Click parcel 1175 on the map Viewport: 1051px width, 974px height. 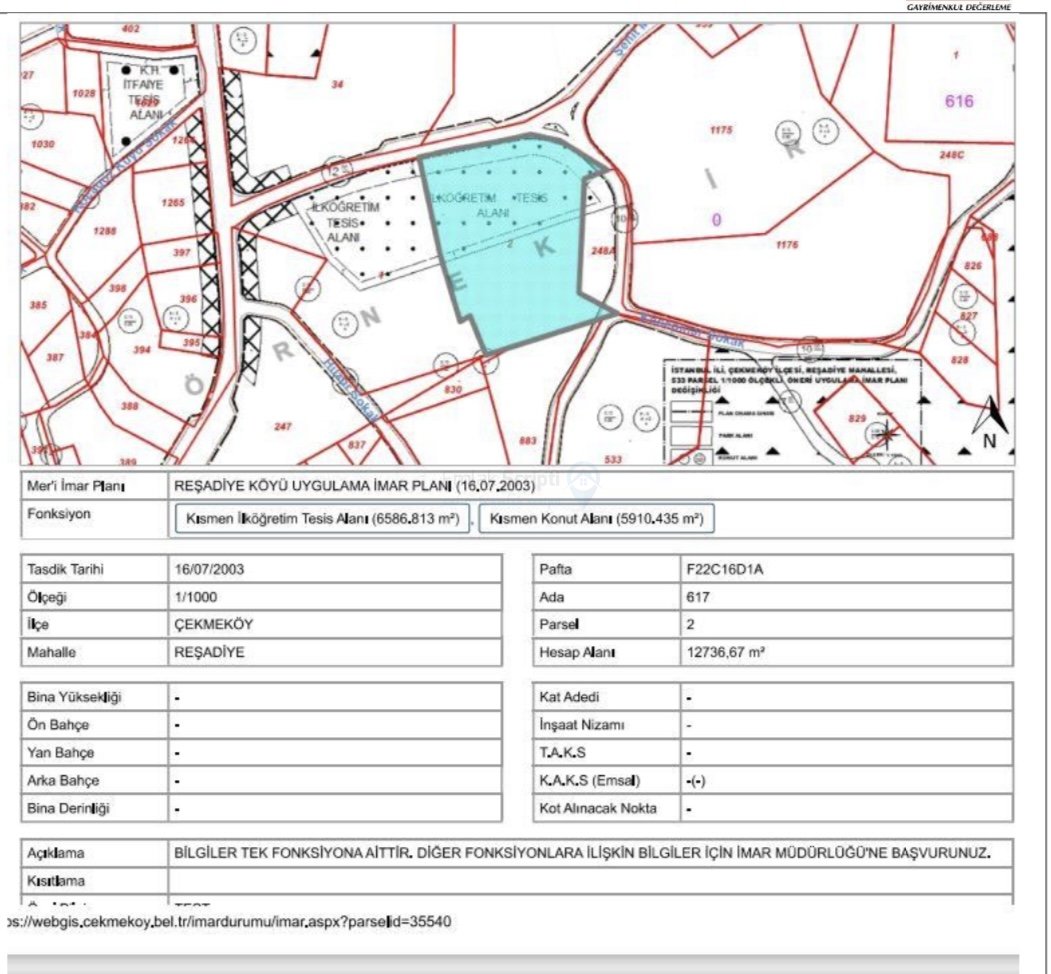pos(721,131)
